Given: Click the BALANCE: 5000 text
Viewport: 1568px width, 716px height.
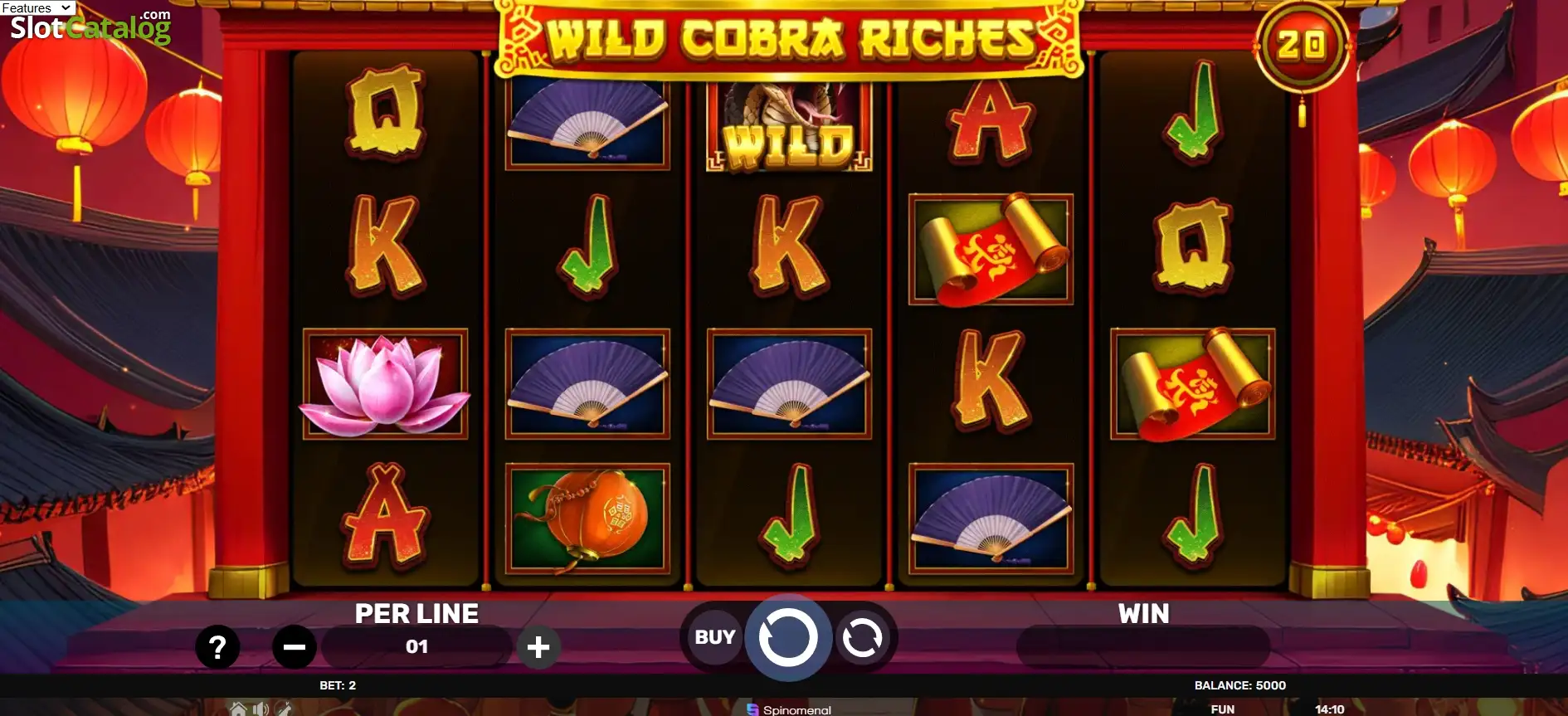Looking at the screenshot, I should pos(1239,685).
